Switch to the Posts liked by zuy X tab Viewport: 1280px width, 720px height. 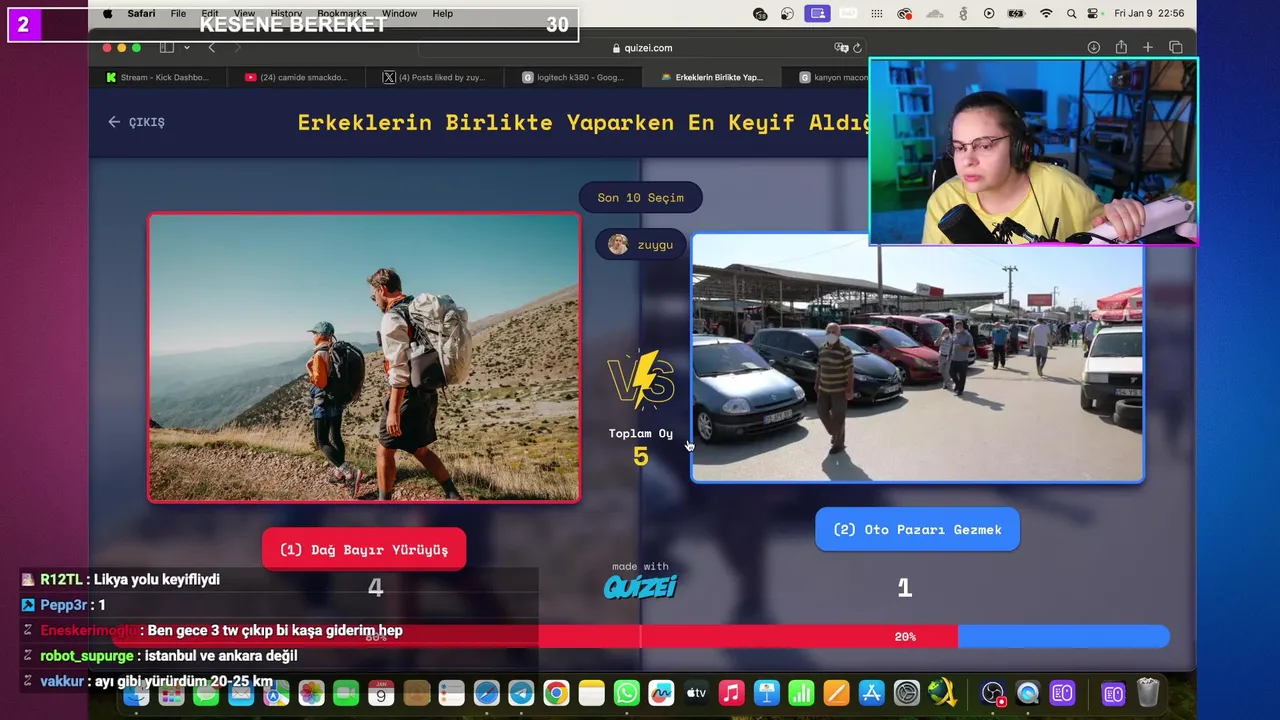[434, 77]
